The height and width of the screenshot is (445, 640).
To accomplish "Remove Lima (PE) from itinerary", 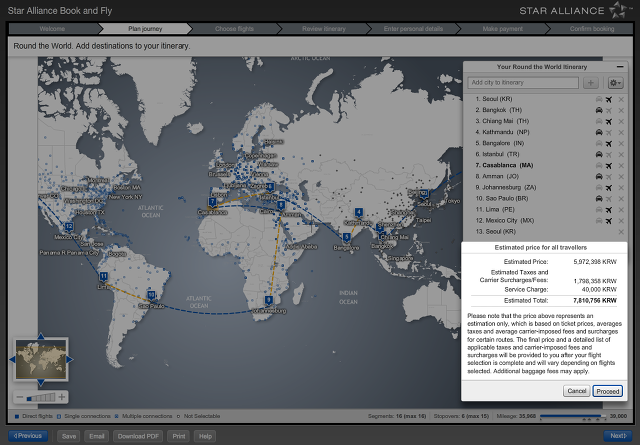I will (621, 209).
